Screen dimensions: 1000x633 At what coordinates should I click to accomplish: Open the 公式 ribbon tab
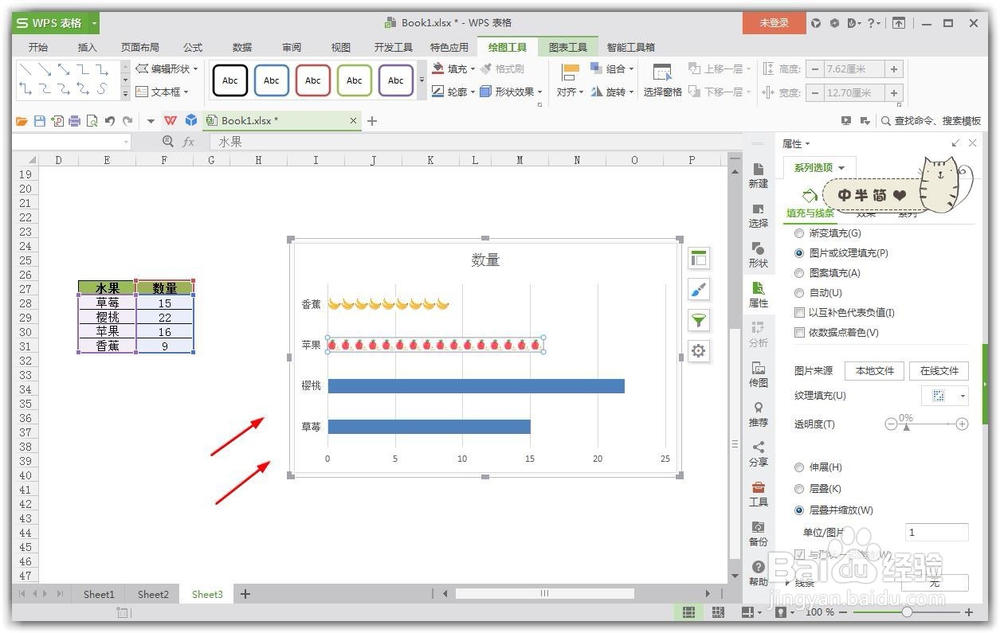click(x=193, y=47)
